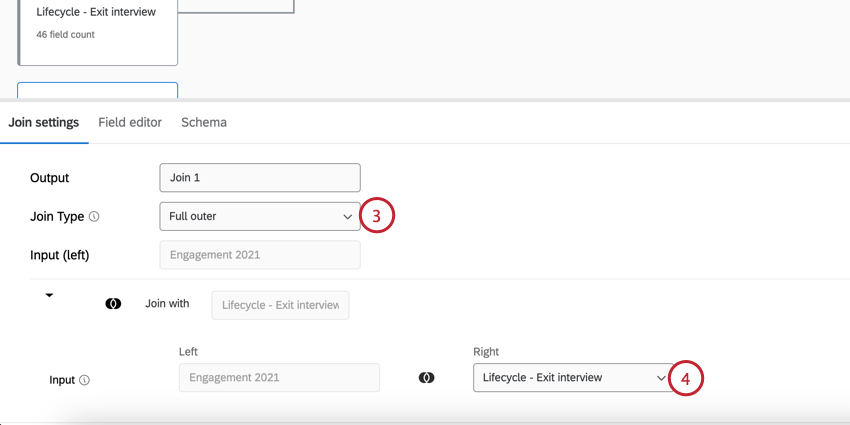Collapse the join section disclosure triangle
The width and height of the screenshot is (850, 425).
[x=49, y=295]
